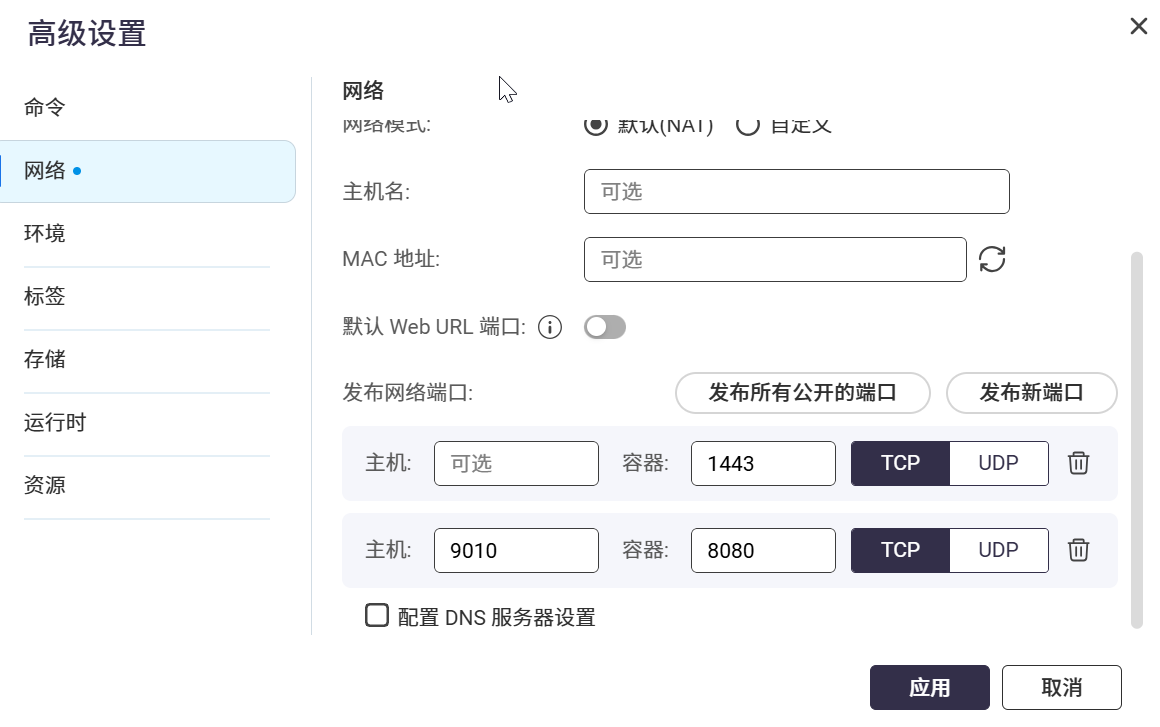Click the Web URL port info icon
Screen dimensions: 1160x727
tap(550, 327)
